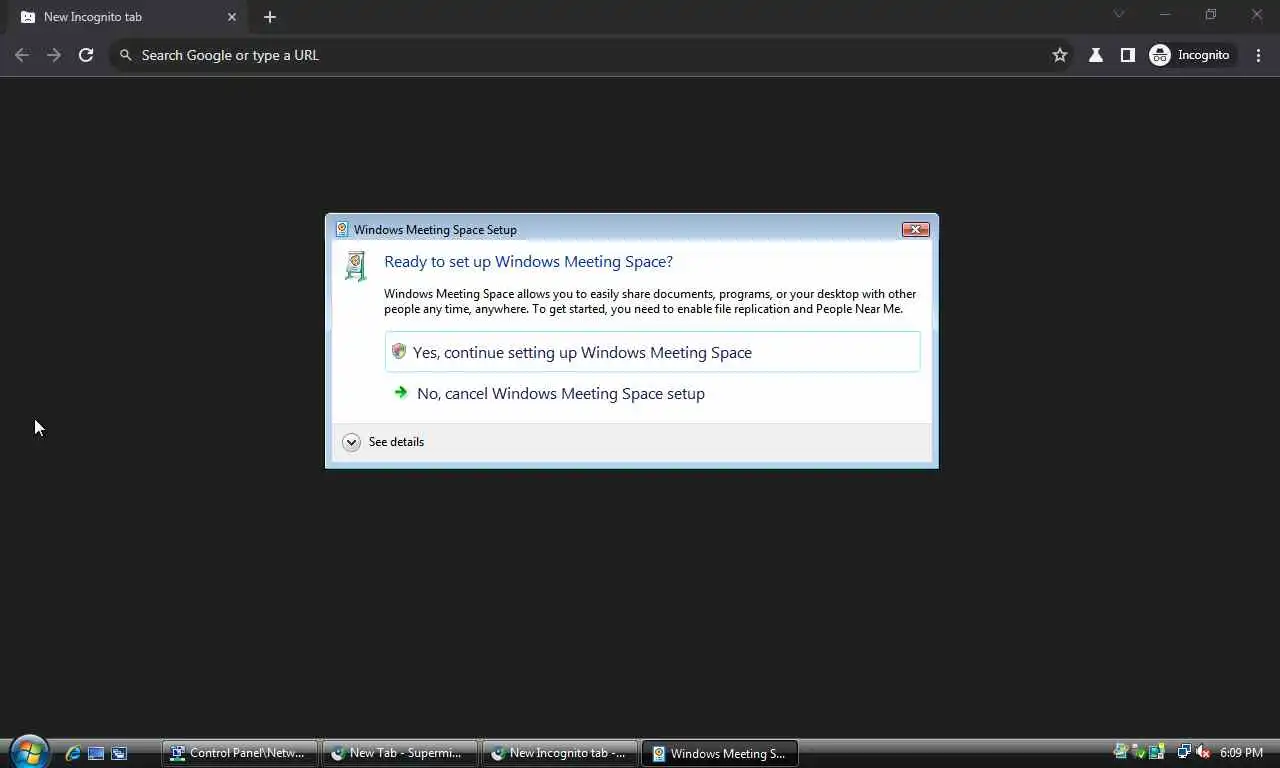
Task: Close the New Incognito tab
Action: 232,17
